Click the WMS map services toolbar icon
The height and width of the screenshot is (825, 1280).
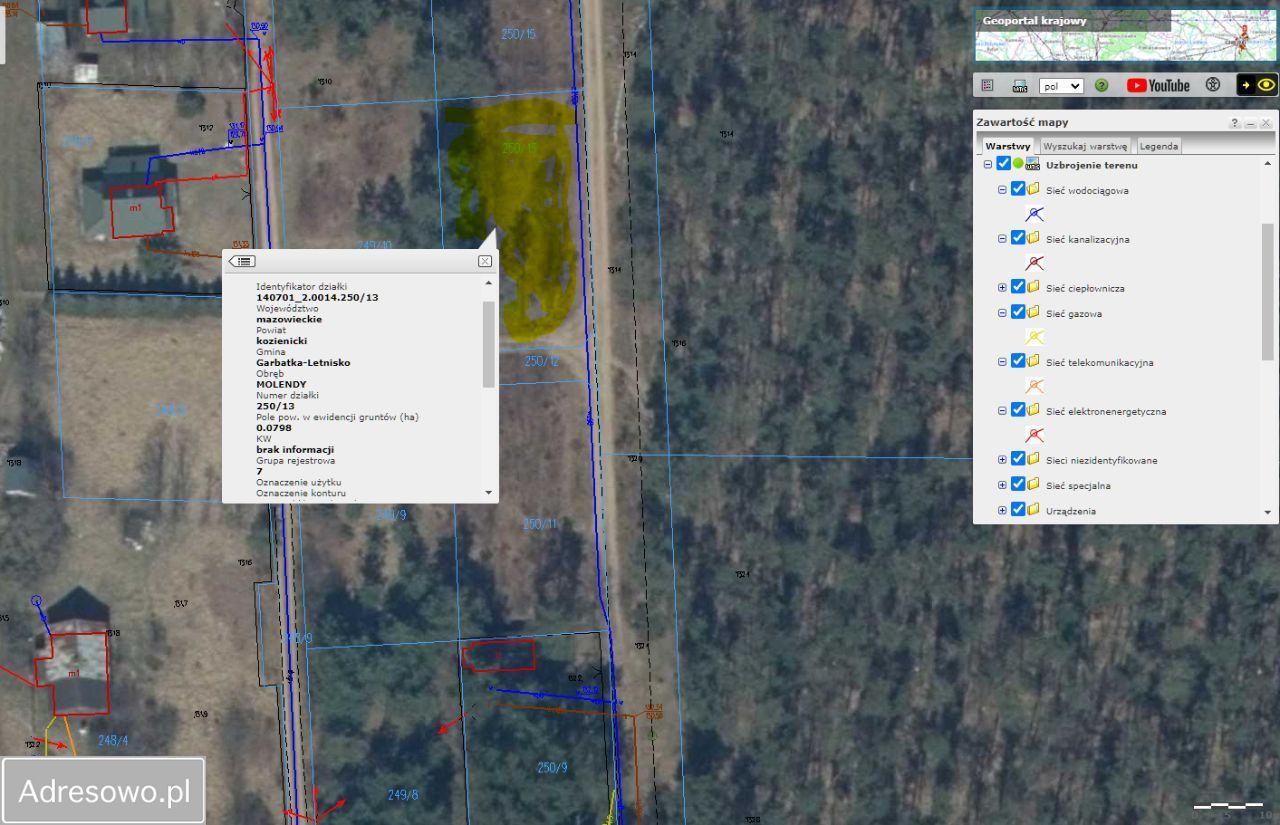pos(1020,86)
